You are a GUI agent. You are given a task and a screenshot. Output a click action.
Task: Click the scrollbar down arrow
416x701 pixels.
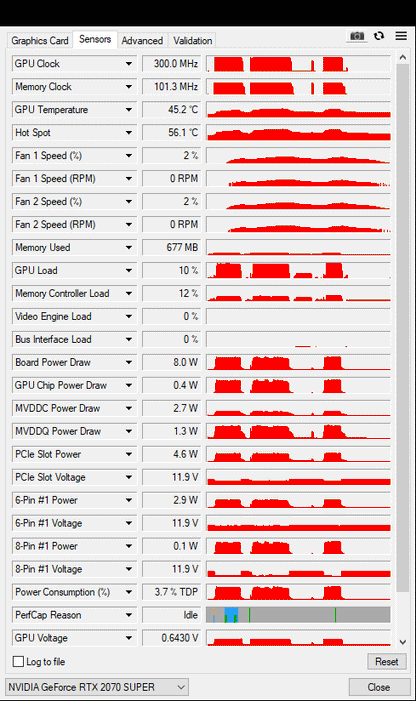403,642
